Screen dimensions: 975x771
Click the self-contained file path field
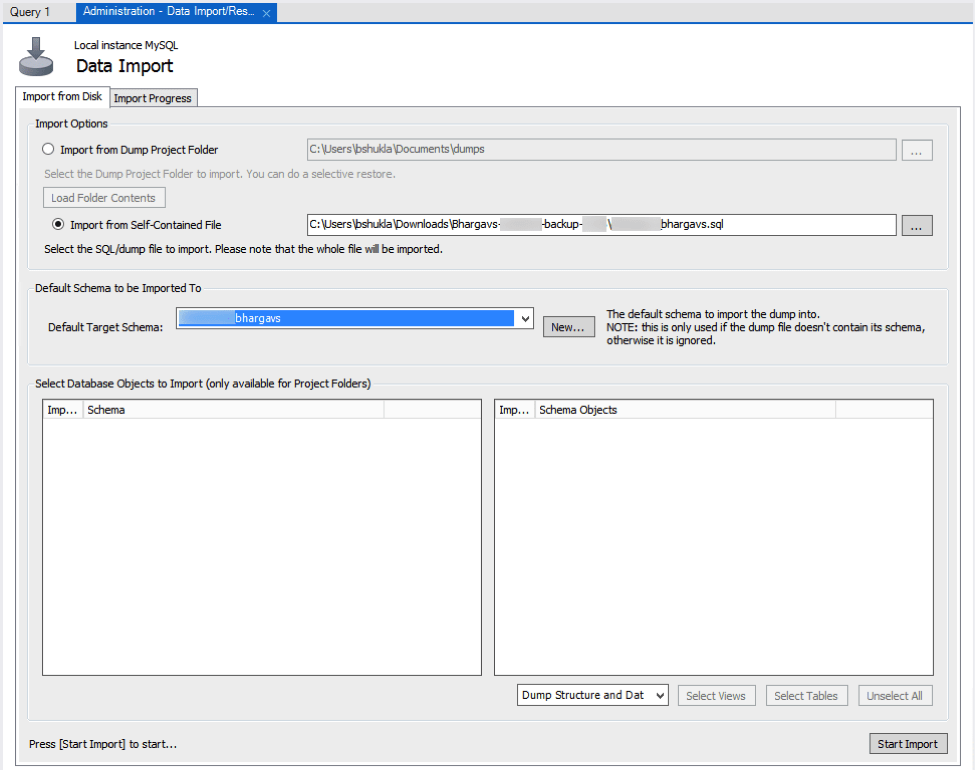point(600,225)
